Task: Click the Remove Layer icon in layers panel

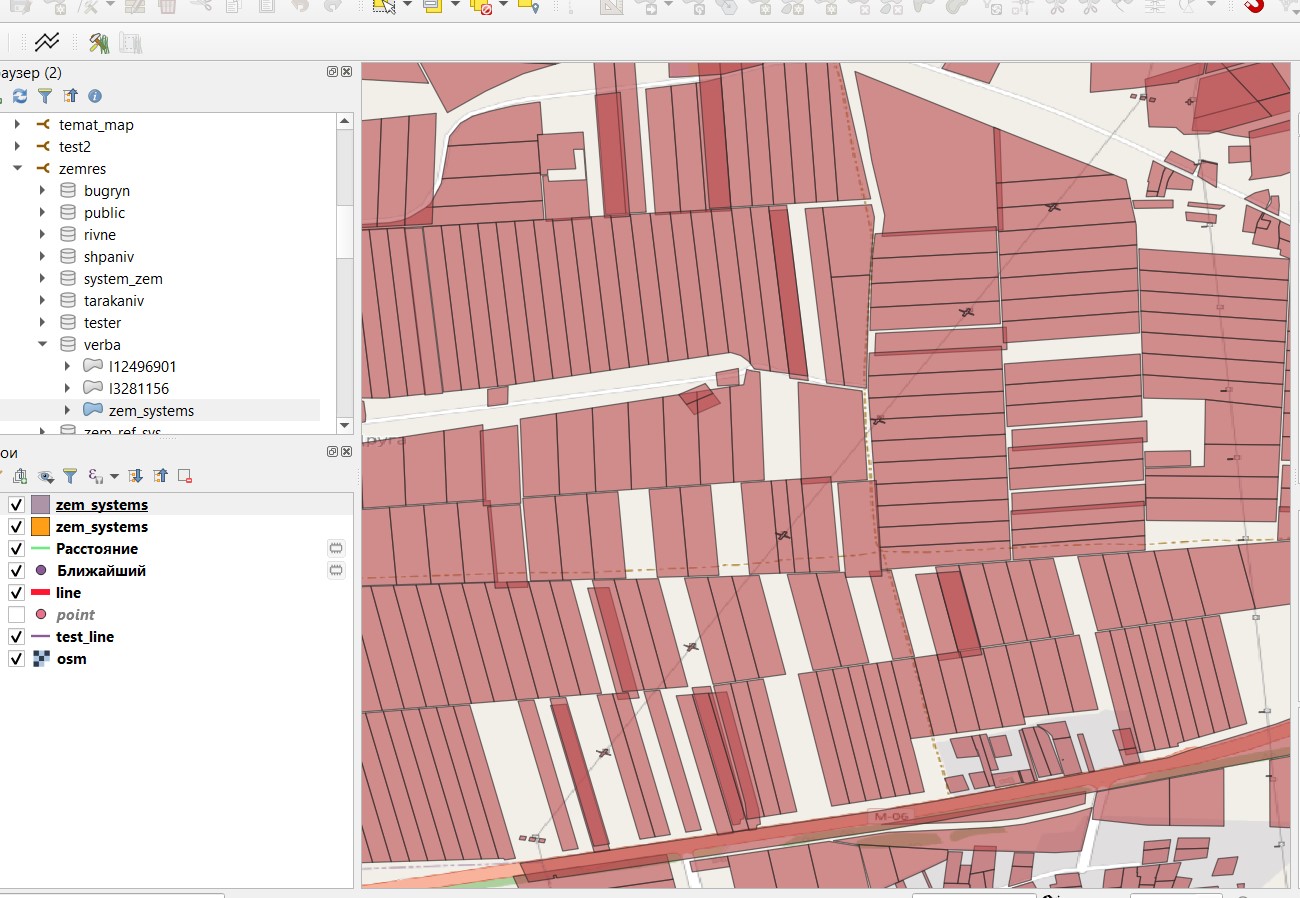Action: tap(185, 476)
